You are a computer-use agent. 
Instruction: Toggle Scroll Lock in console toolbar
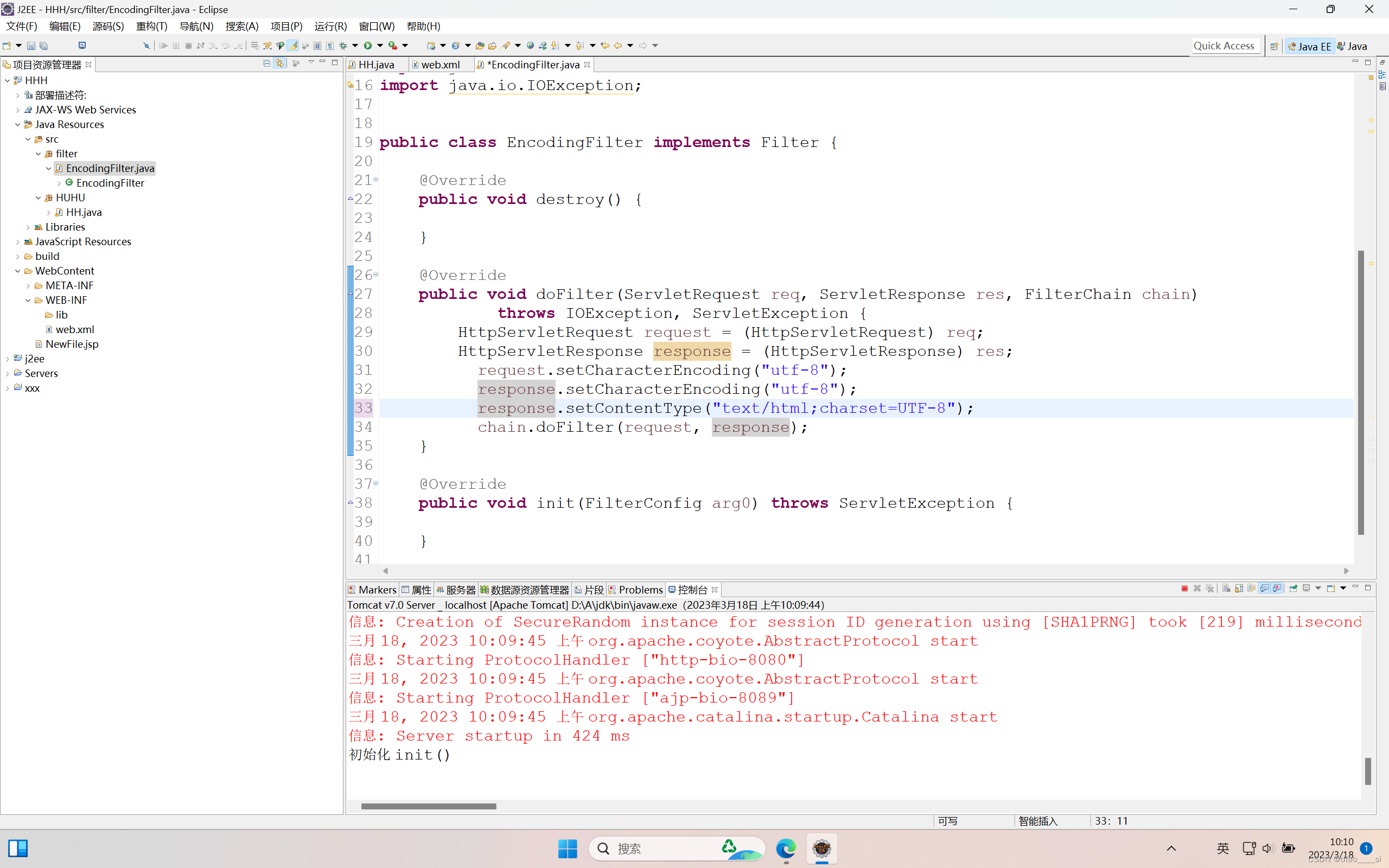(1239, 589)
